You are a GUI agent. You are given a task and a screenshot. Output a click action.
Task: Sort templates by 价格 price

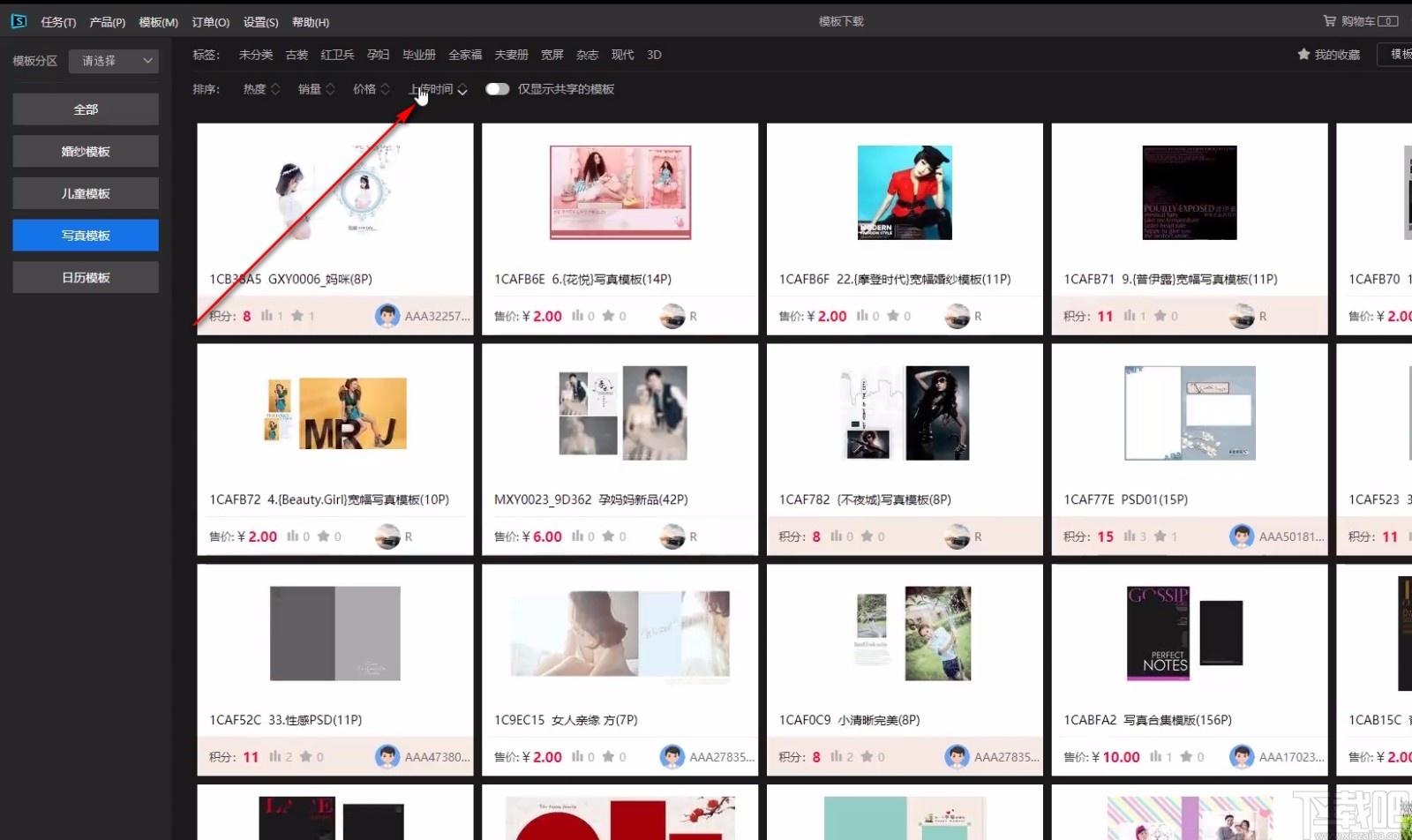(x=371, y=89)
